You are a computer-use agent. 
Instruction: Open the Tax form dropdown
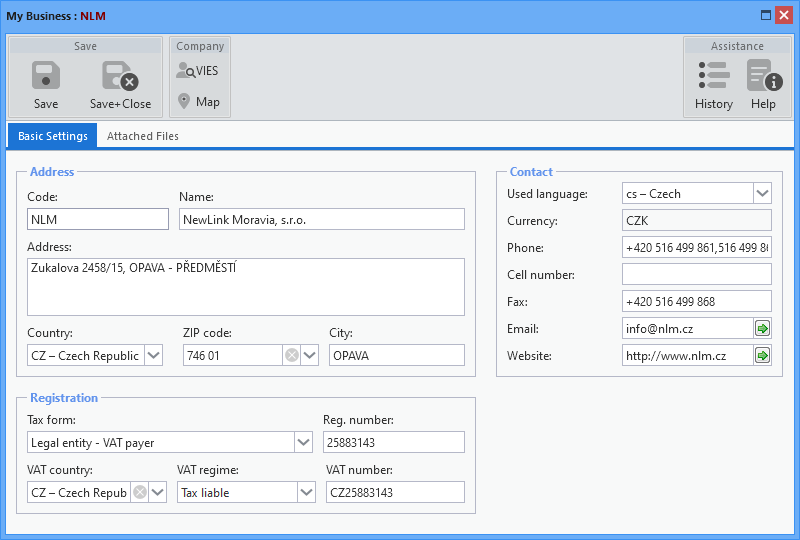tap(304, 442)
